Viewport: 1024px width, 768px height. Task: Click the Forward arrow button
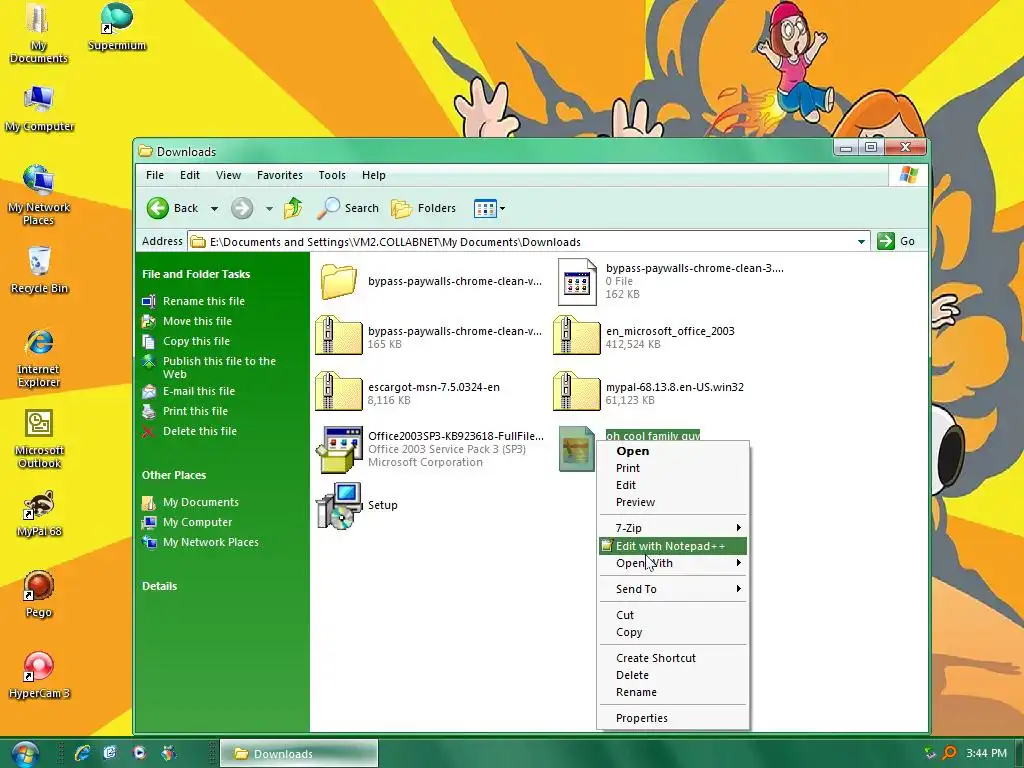pyautogui.click(x=242, y=208)
